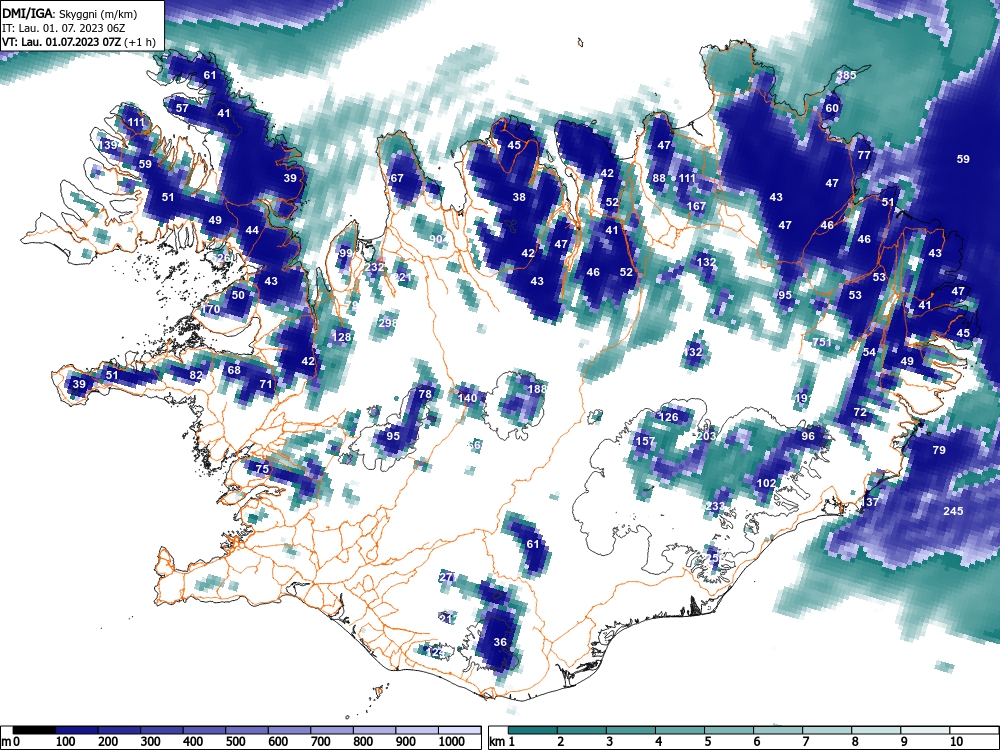
Task: Click the black 0–100 m legend swatch
Action: click(x=34, y=730)
